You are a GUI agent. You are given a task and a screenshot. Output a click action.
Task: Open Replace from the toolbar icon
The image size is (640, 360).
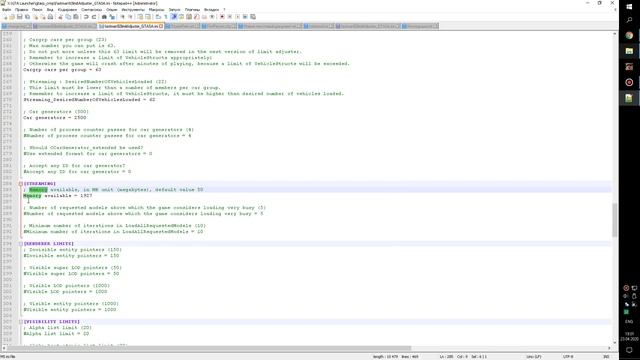(112, 17)
